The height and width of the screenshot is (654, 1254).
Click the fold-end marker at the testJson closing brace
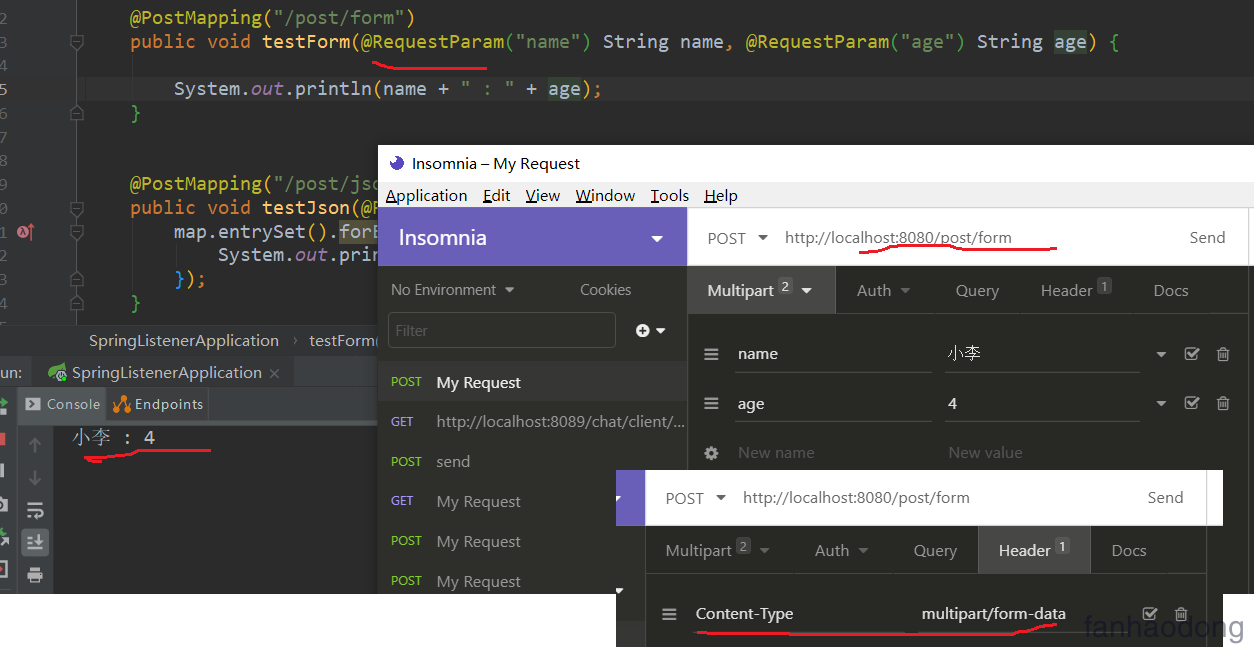(77, 303)
